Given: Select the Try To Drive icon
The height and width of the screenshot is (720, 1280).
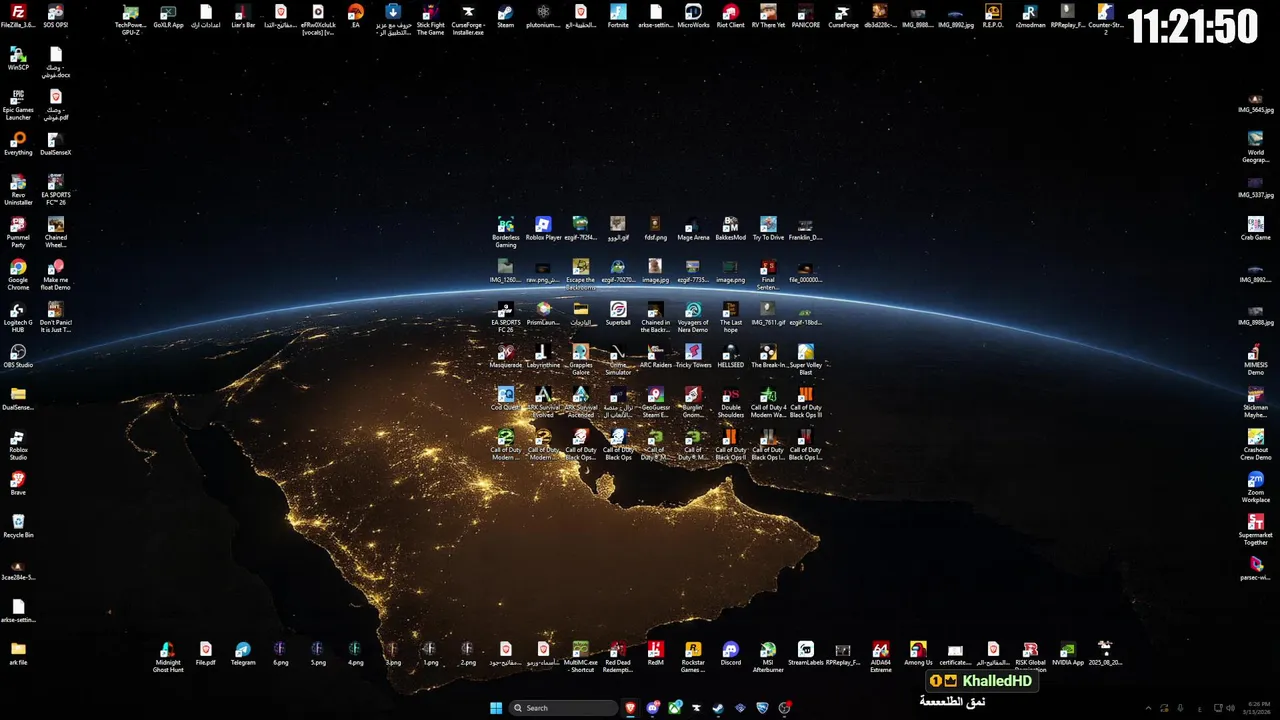Looking at the screenshot, I should pos(768,229).
